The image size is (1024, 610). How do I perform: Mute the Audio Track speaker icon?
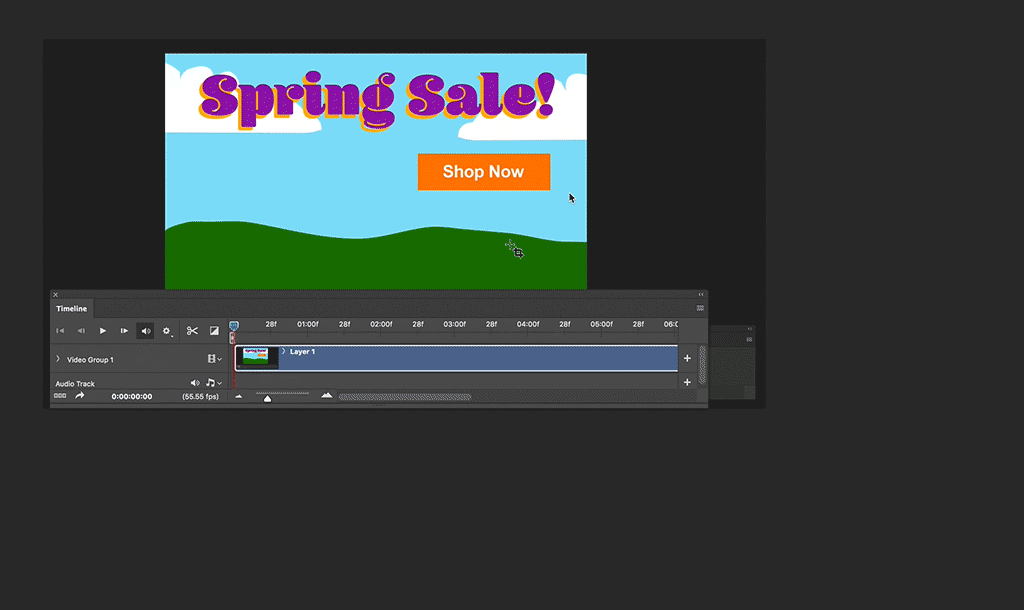[x=194, y=382]
